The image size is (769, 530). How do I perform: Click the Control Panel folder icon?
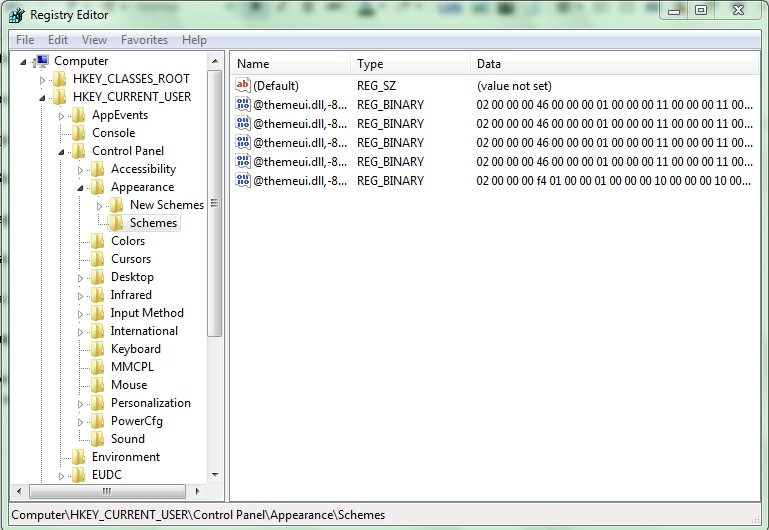(78, 151)
